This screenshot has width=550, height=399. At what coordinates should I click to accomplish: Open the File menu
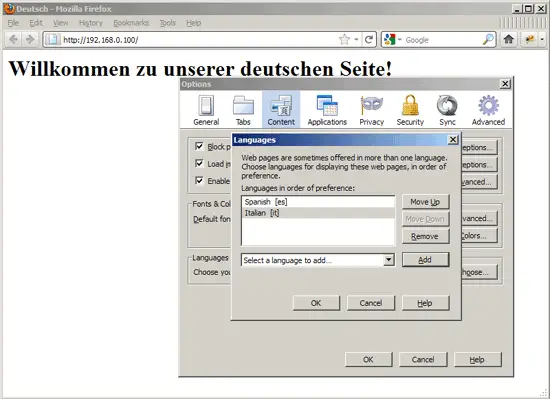point(13,23)
